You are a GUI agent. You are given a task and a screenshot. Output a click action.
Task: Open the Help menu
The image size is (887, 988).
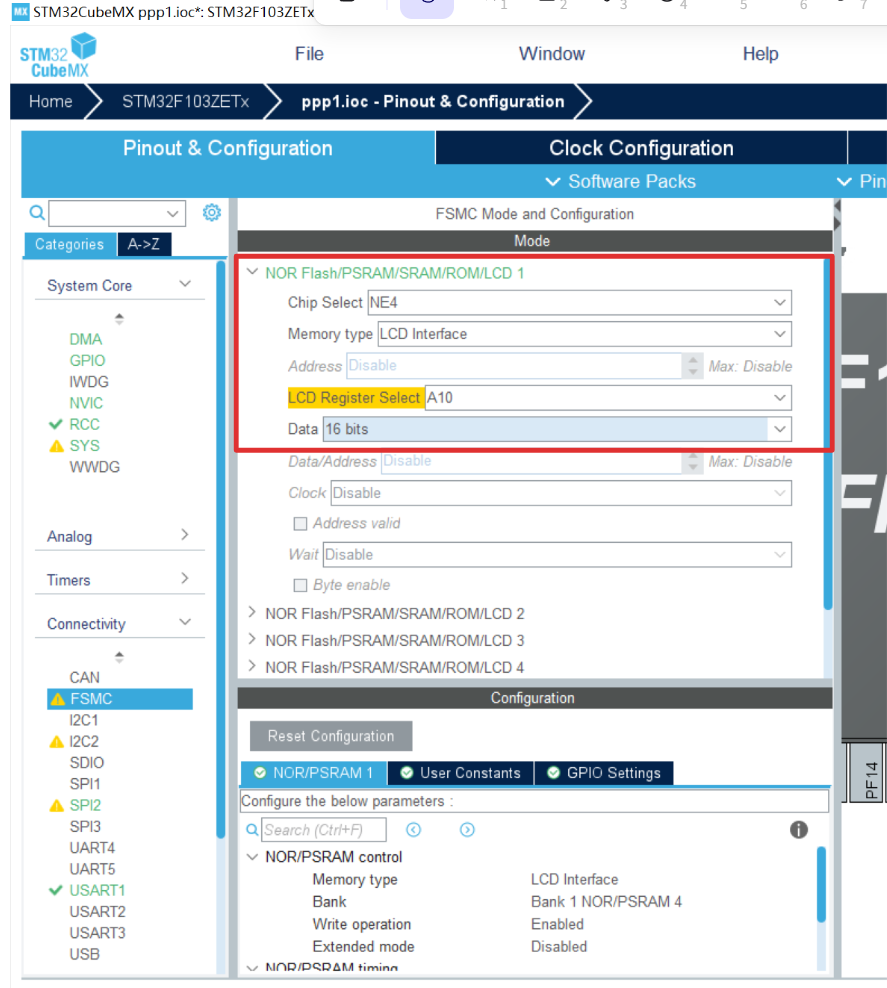(x=760, y=54)
